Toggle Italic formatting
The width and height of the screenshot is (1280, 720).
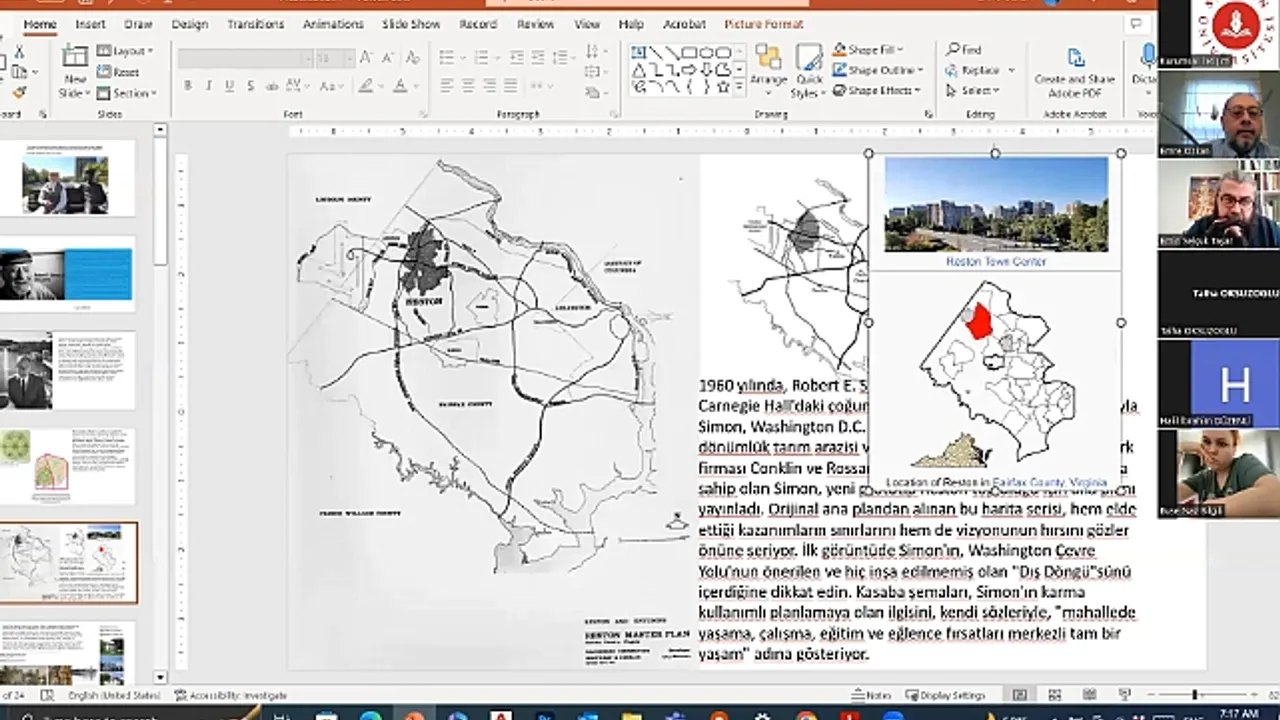[208, 87]
